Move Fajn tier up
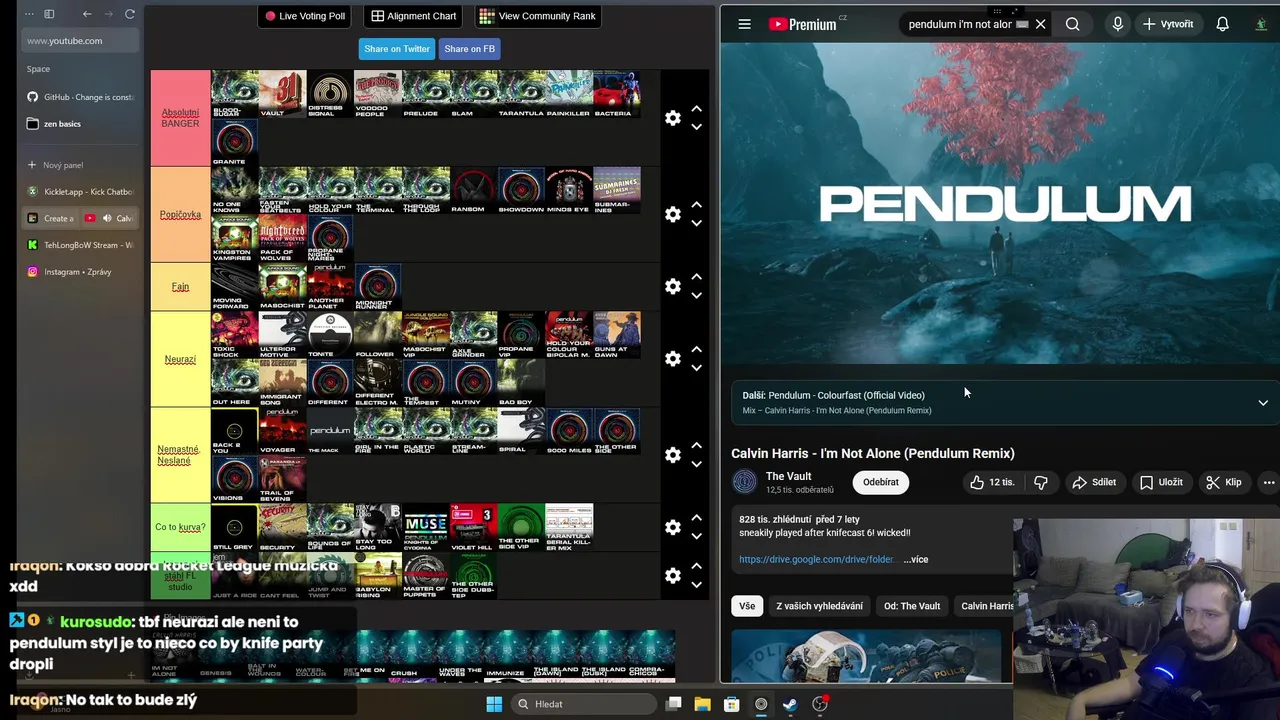Screen dimensions: 1280x720 point(696,277)
